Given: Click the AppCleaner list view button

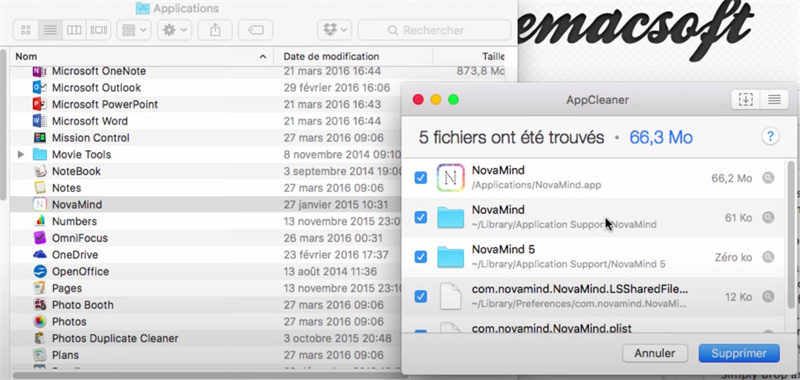Looking at the screenshot, I should 774,100.
